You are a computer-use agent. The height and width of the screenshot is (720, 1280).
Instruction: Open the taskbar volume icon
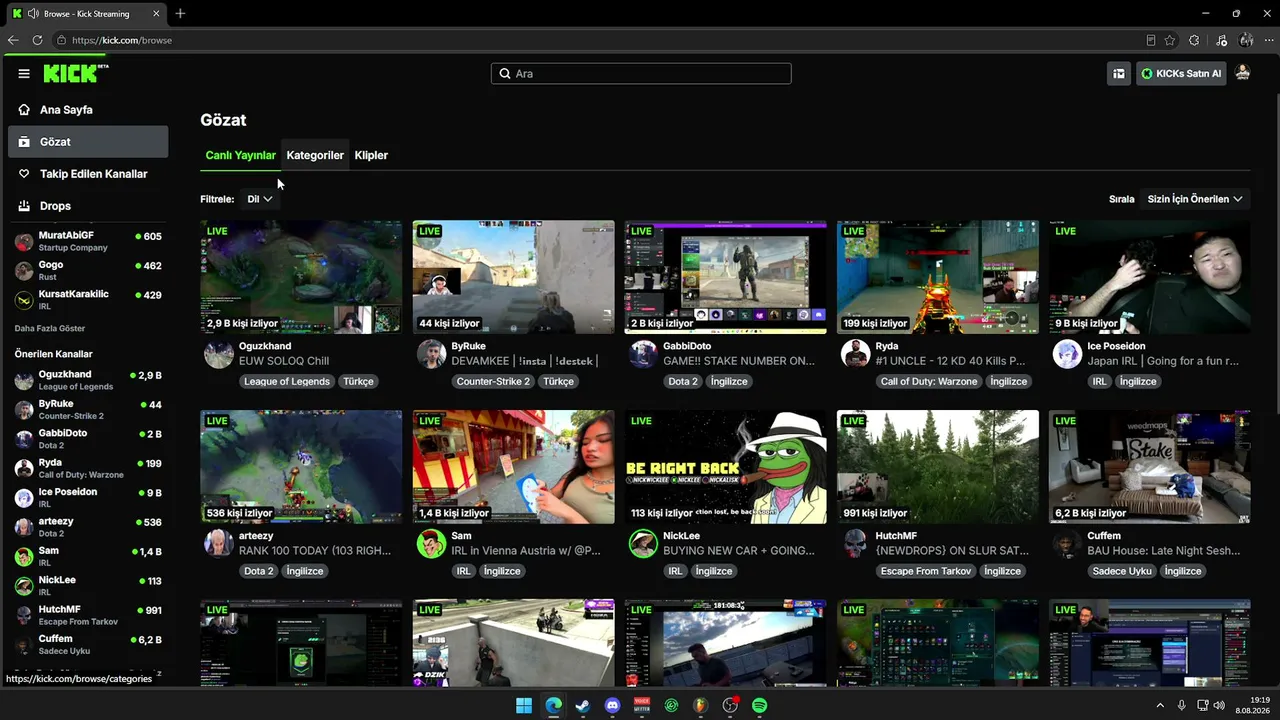coord(1219,706)
